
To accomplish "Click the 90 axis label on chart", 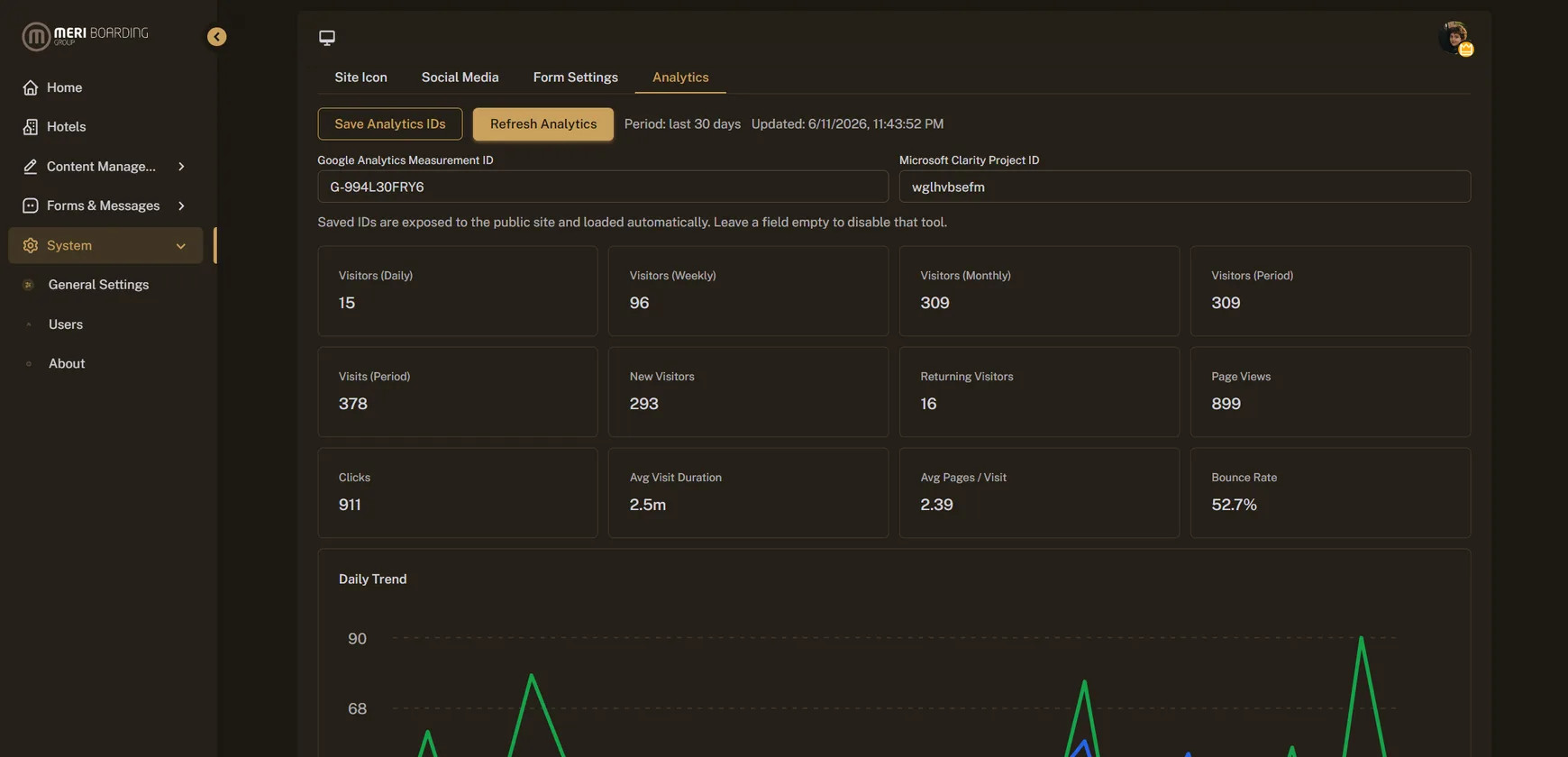I will [357, 639].
